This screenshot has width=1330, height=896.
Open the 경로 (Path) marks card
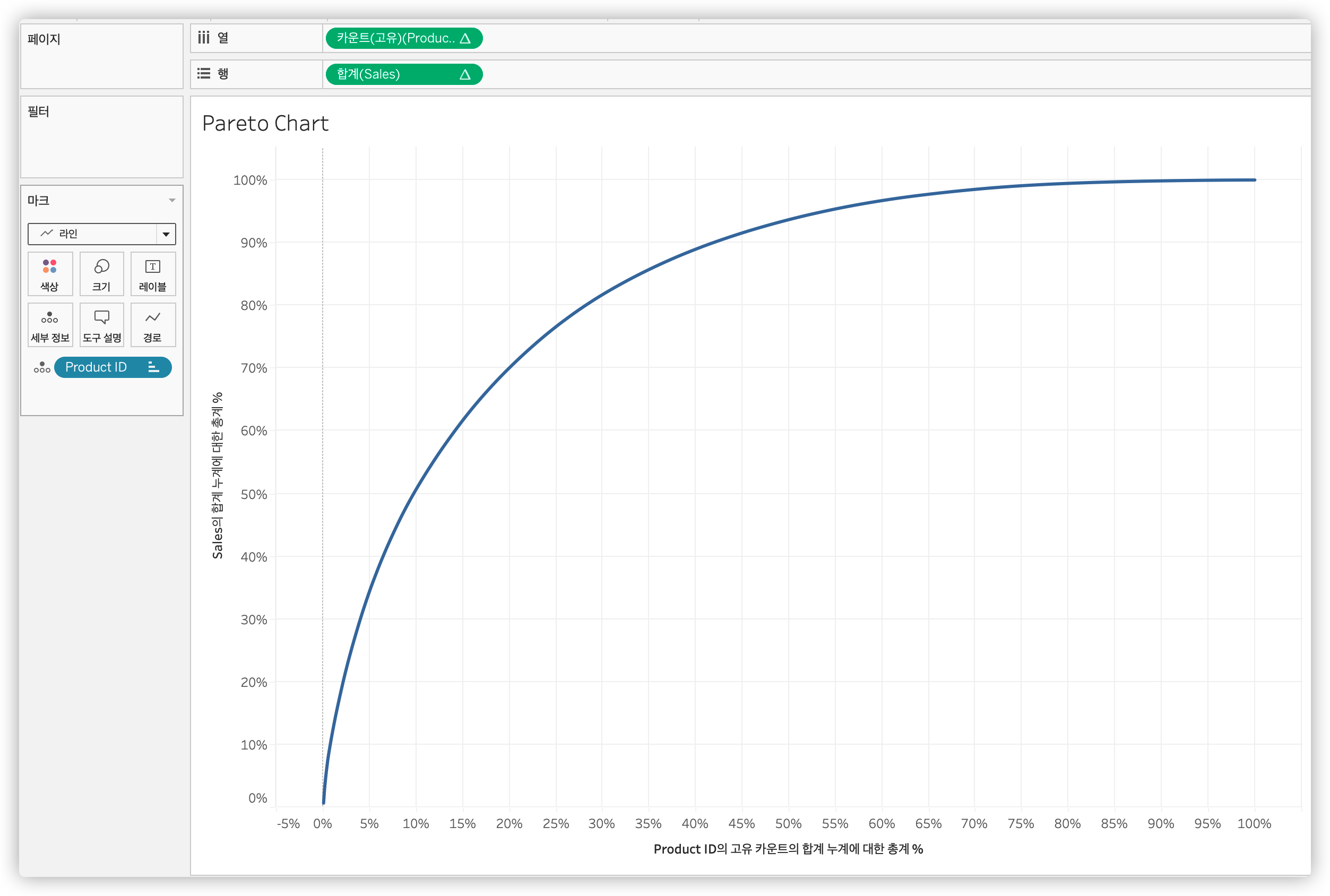tap(152, 325)
